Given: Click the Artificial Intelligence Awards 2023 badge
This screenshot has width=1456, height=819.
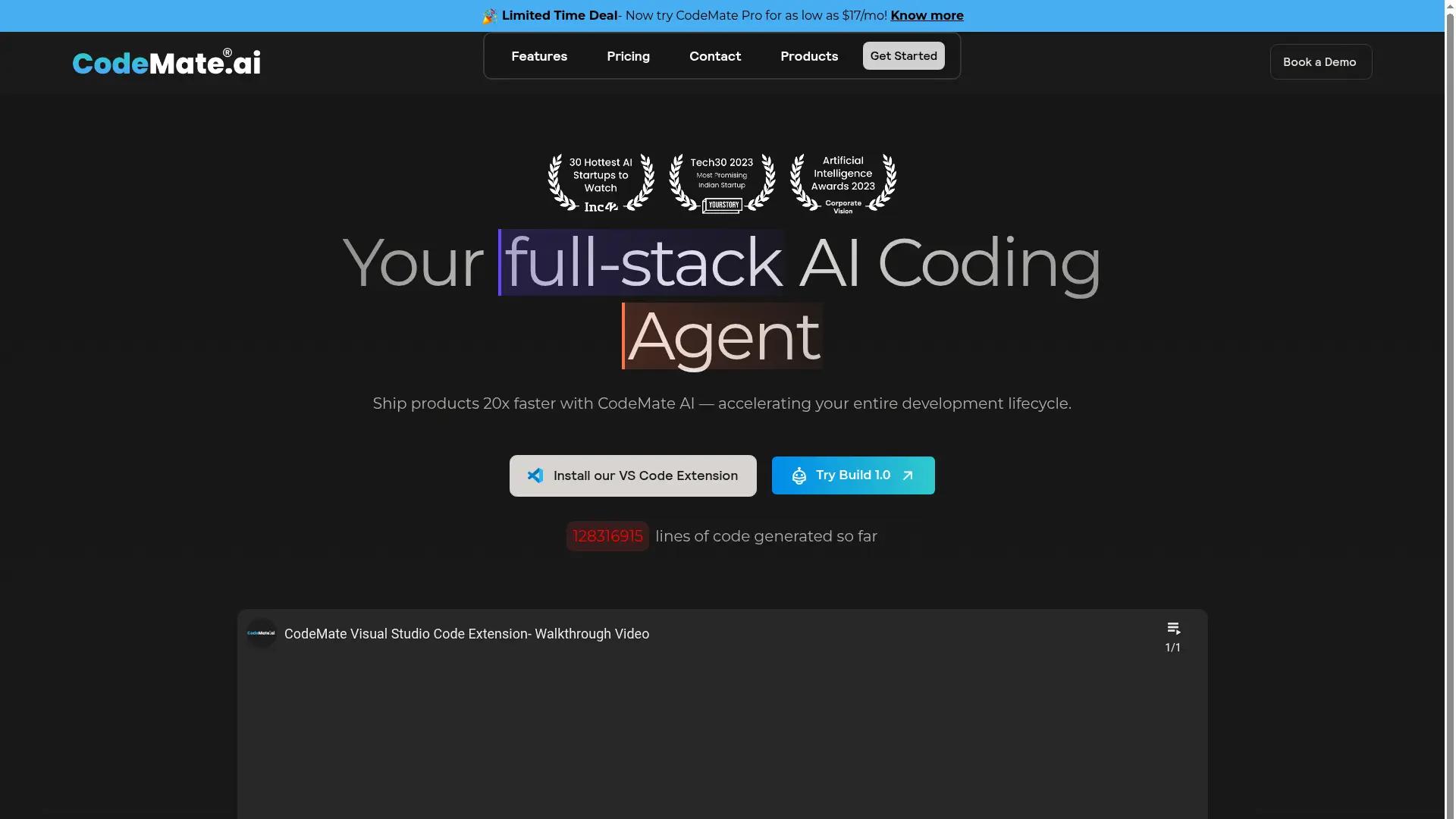Looking at the screenshot, I should click(843, 182).
